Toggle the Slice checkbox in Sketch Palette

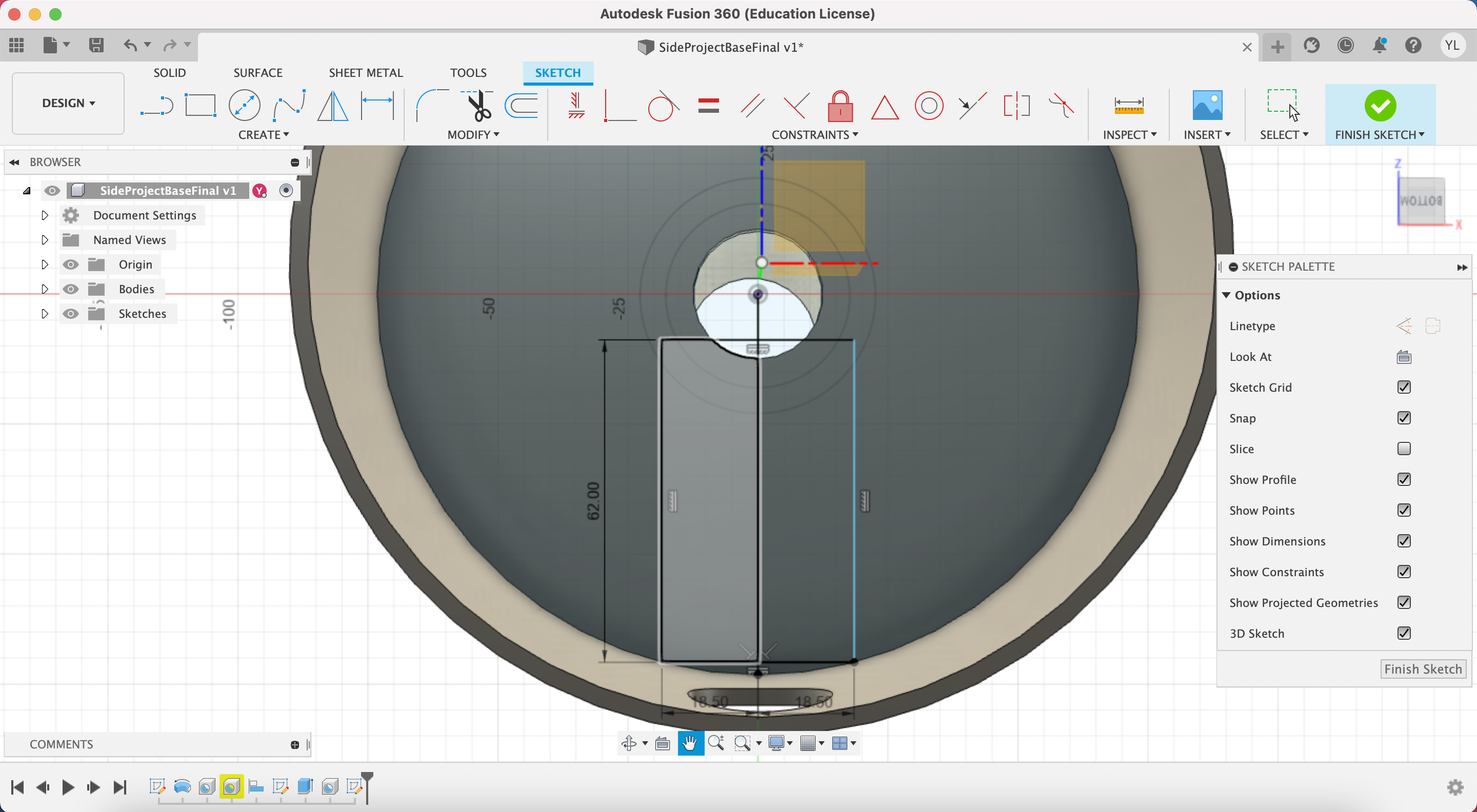[1405, 449]
